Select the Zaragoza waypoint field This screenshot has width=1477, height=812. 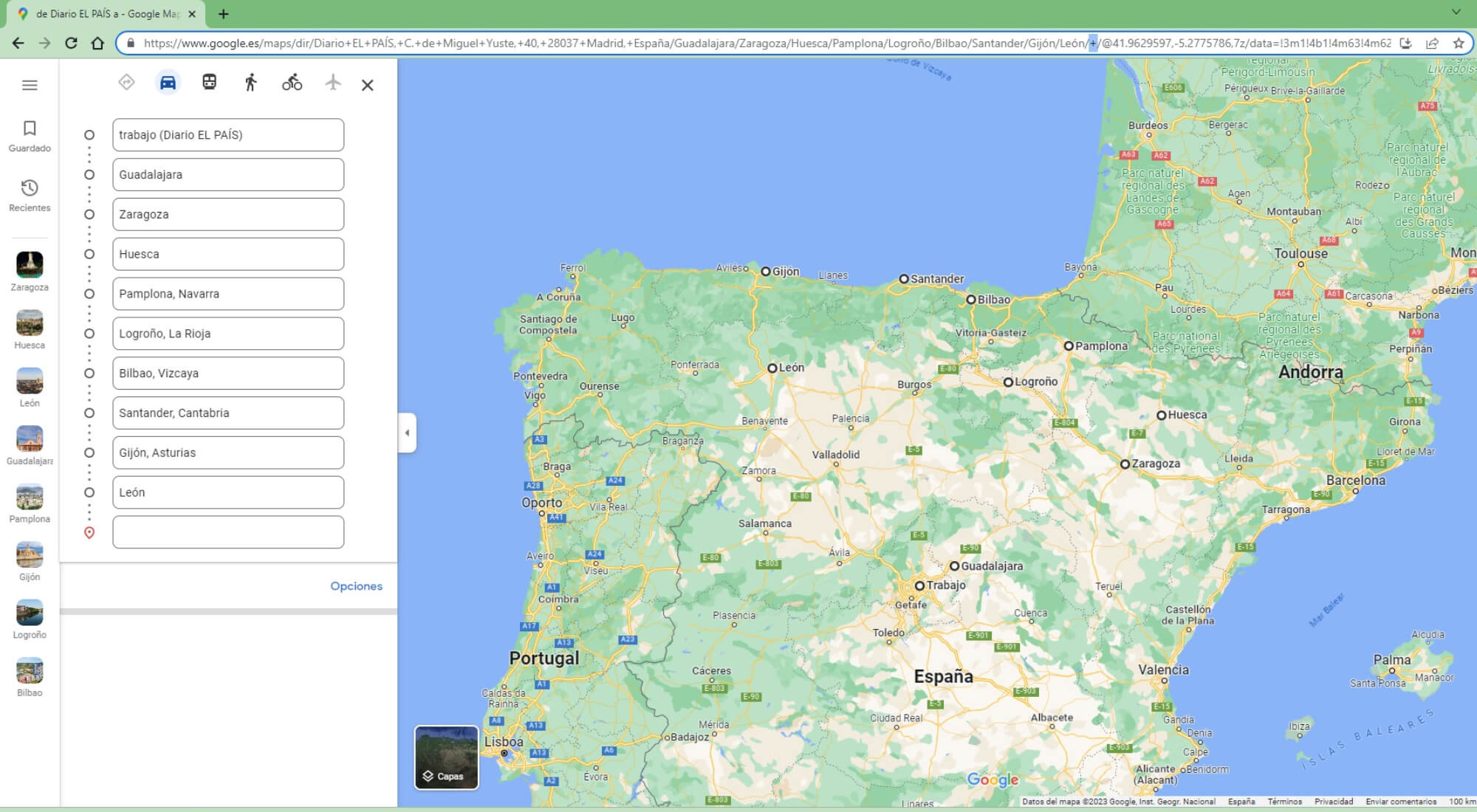pyautogui.click(x=228, y=215)
